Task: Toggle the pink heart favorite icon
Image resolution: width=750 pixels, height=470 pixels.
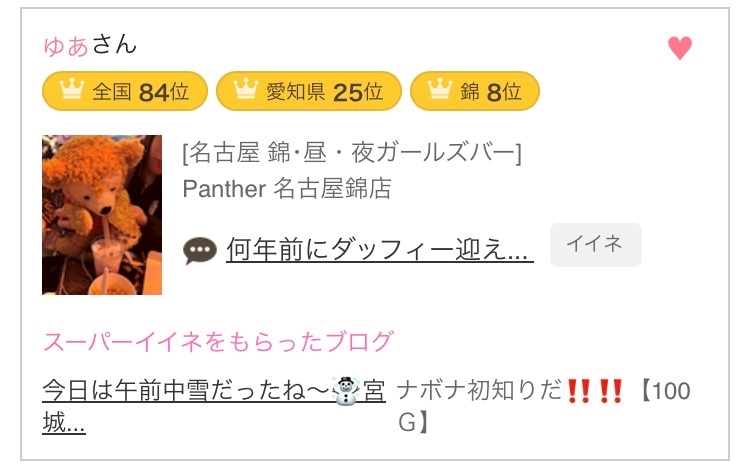Action: point(680,48)
